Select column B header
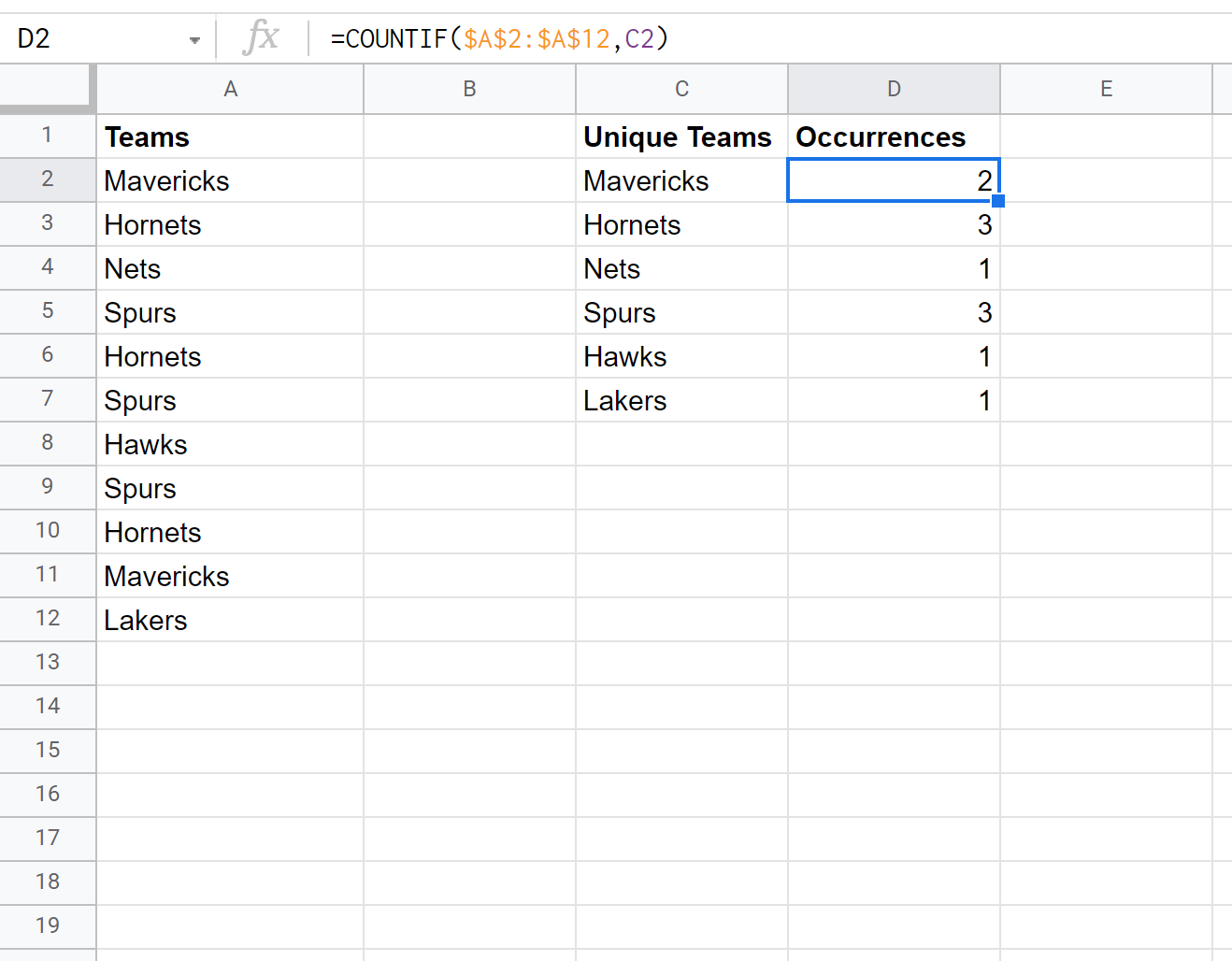Viewport: 1232px width, 961px height. (x=469, y=89)
